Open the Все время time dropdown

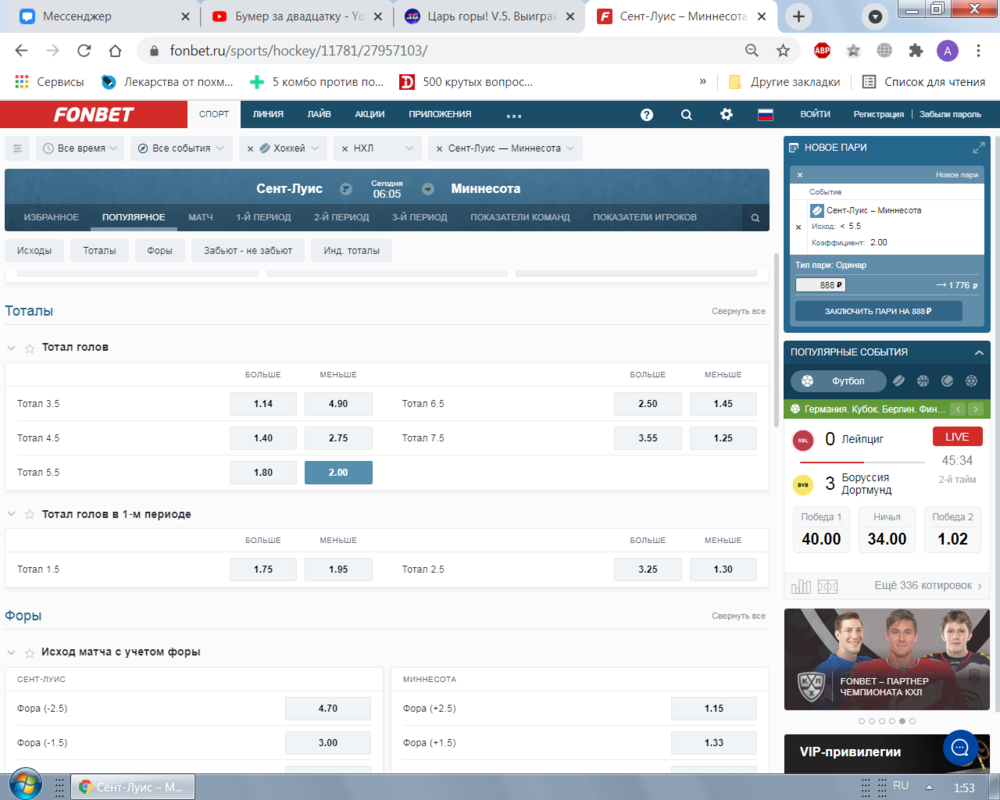click(80, 148)
